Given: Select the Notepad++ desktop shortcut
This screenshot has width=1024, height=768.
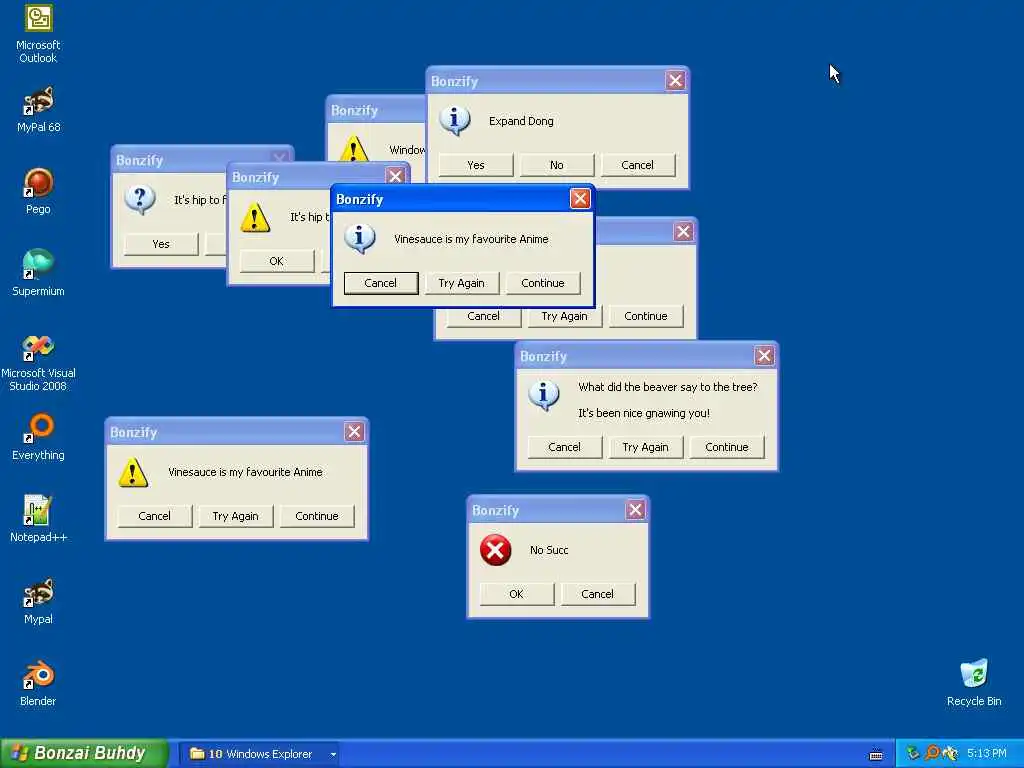Looking at the screenshot, I should click(x=38, y=519).
